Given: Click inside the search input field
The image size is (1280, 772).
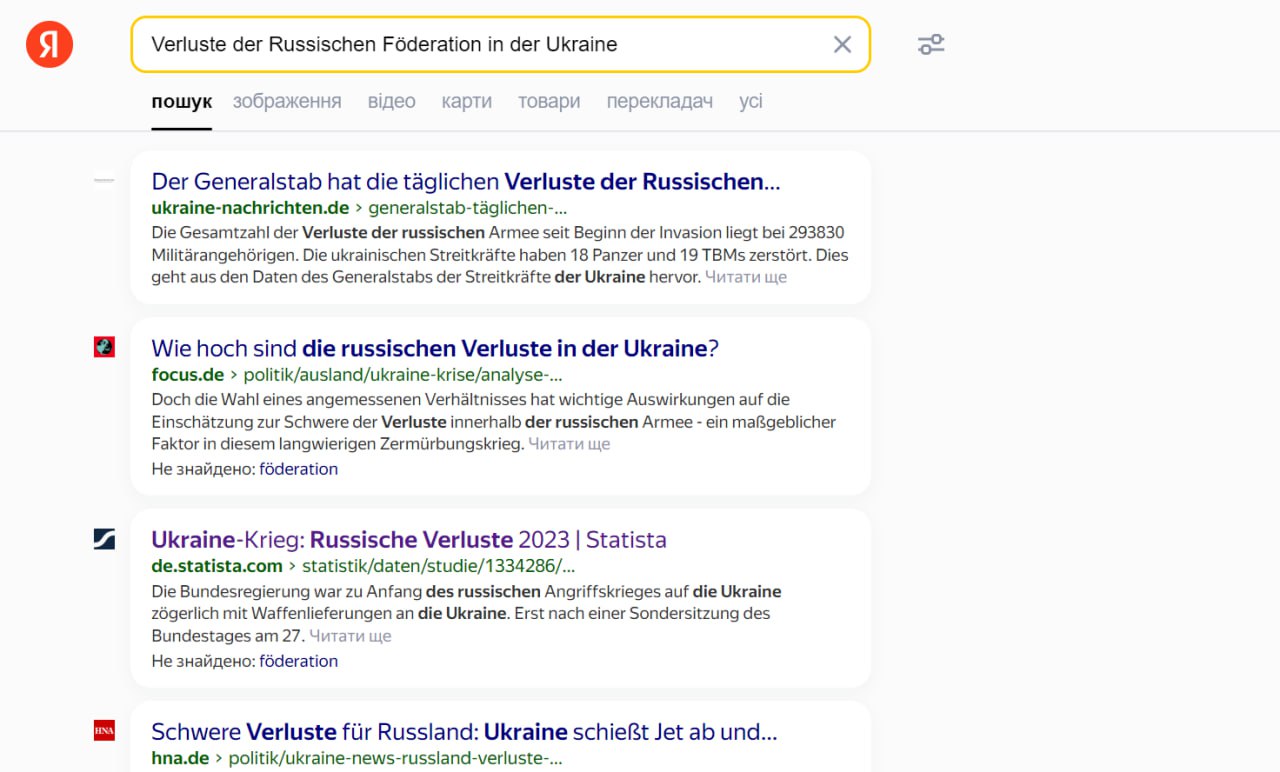Looking at the screenshot, I should [x=480, y=45].
